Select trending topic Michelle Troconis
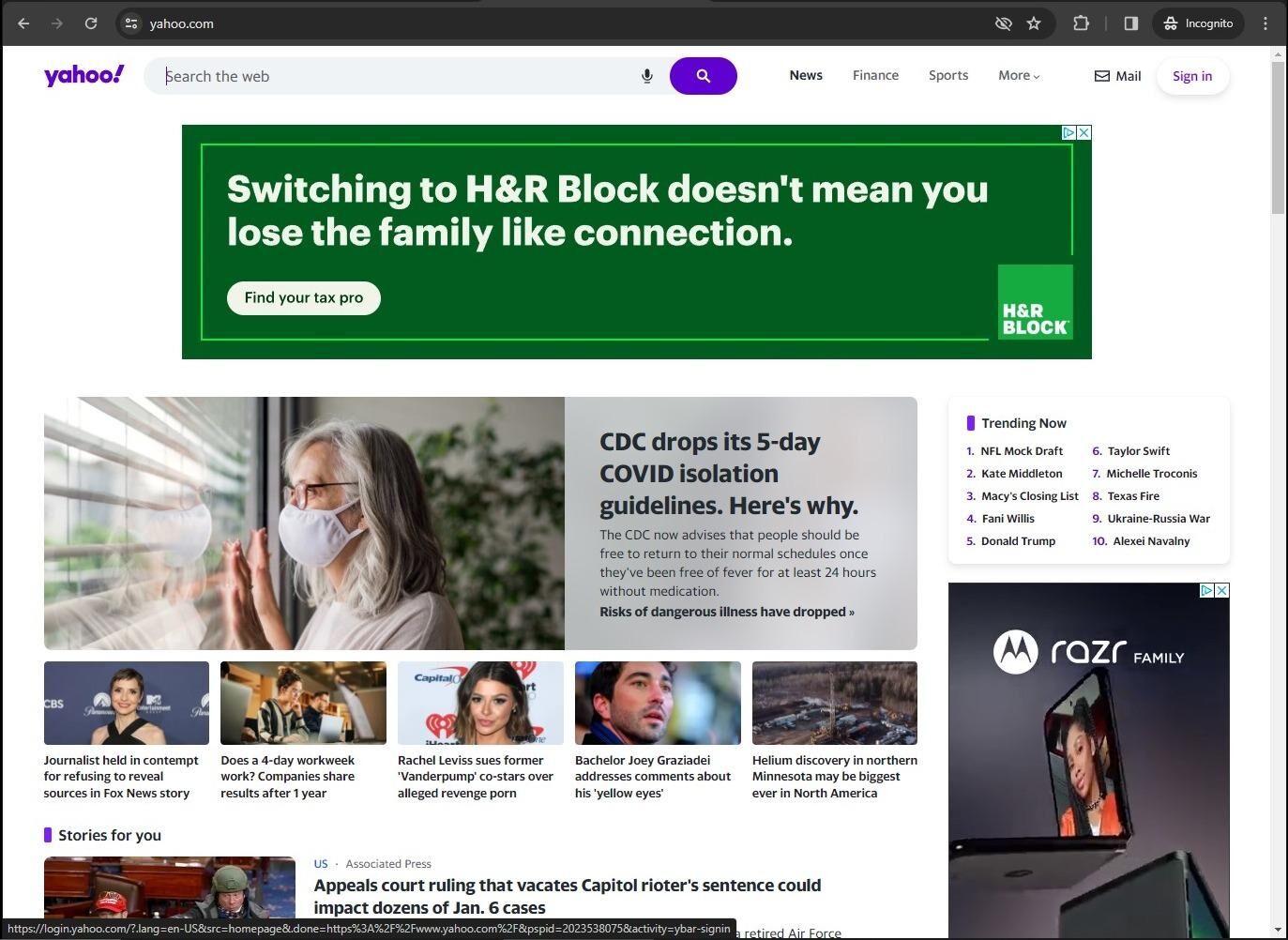The image size is (1288, 940). tap(1152, 474)
